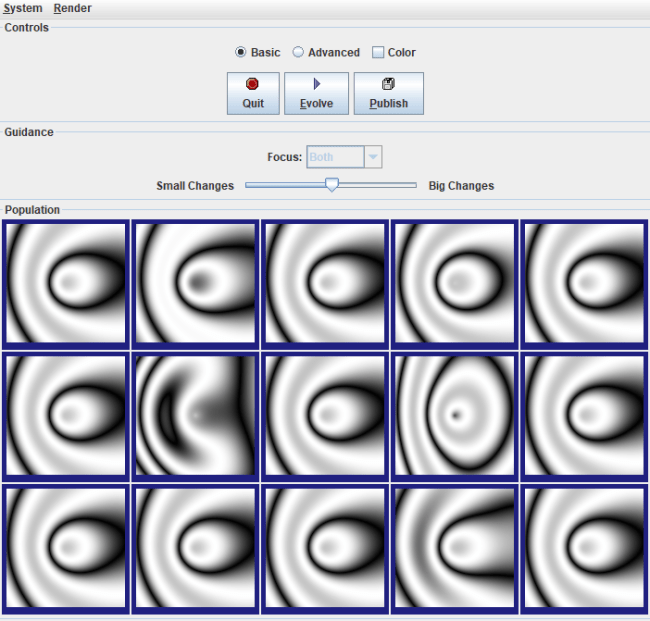Select the center image of the population grid
Viewport: 650px width, 621px height.
pyautogui.click(x=325, y=414)
